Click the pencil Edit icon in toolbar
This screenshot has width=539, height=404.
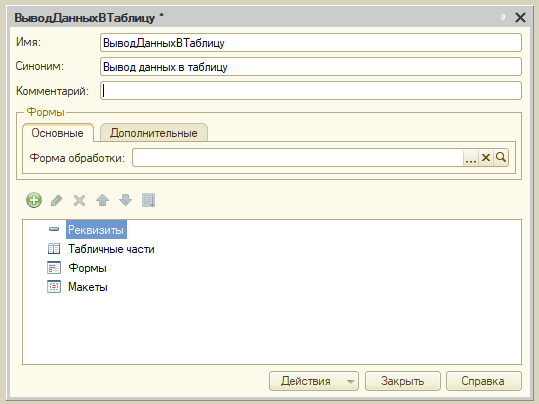point(57,200)
